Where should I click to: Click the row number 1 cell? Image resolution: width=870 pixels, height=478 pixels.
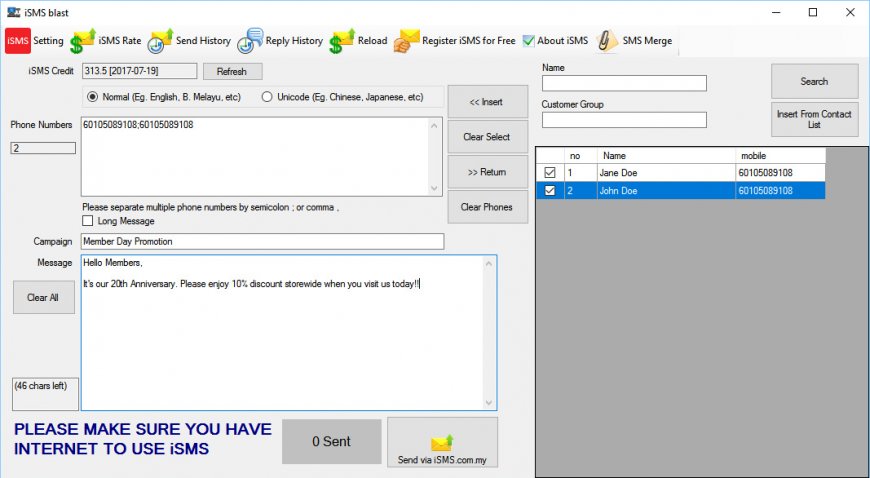click(580, 173)
